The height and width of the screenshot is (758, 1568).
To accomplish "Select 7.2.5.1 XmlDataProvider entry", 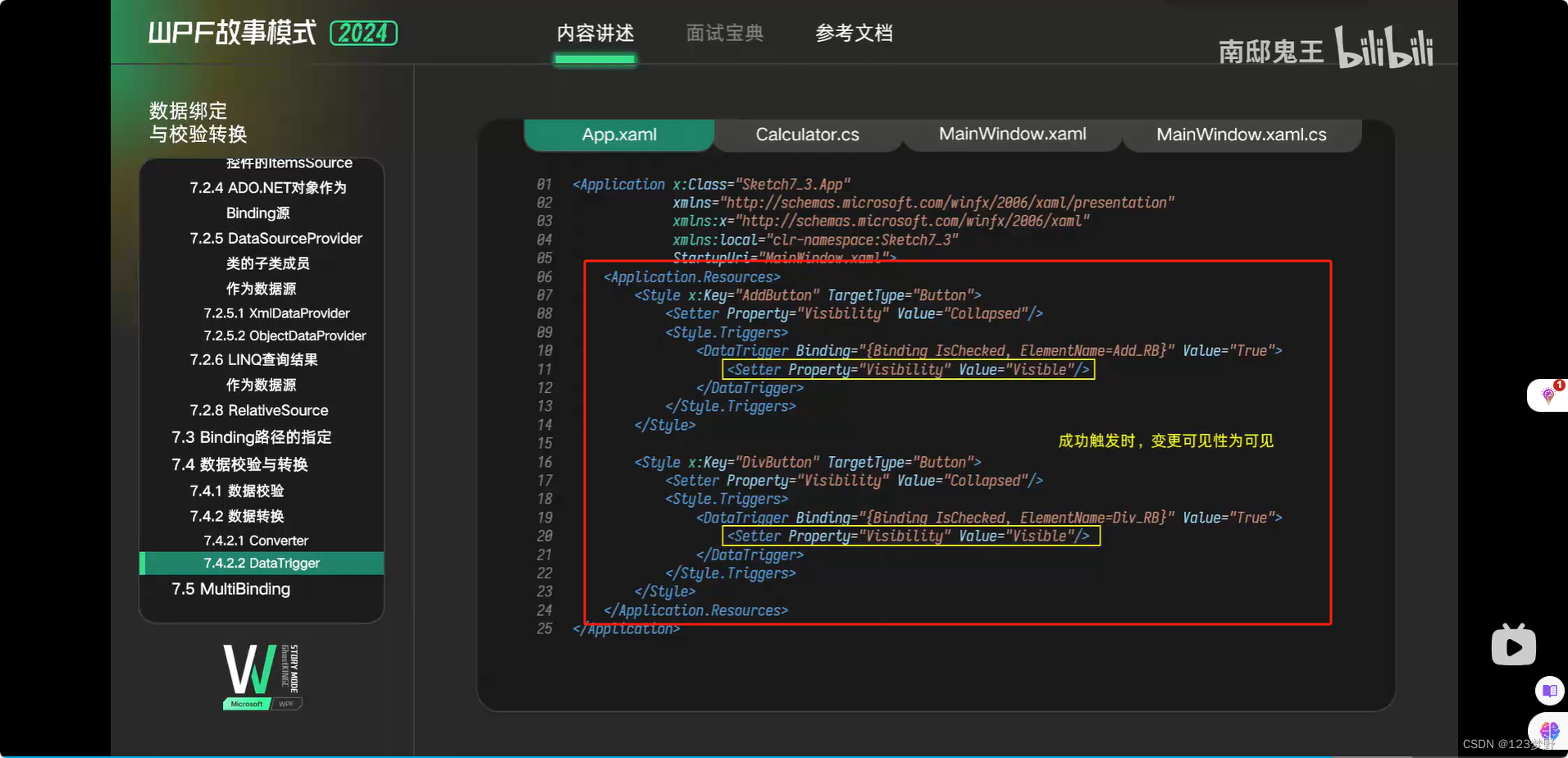I will point(276,313).
